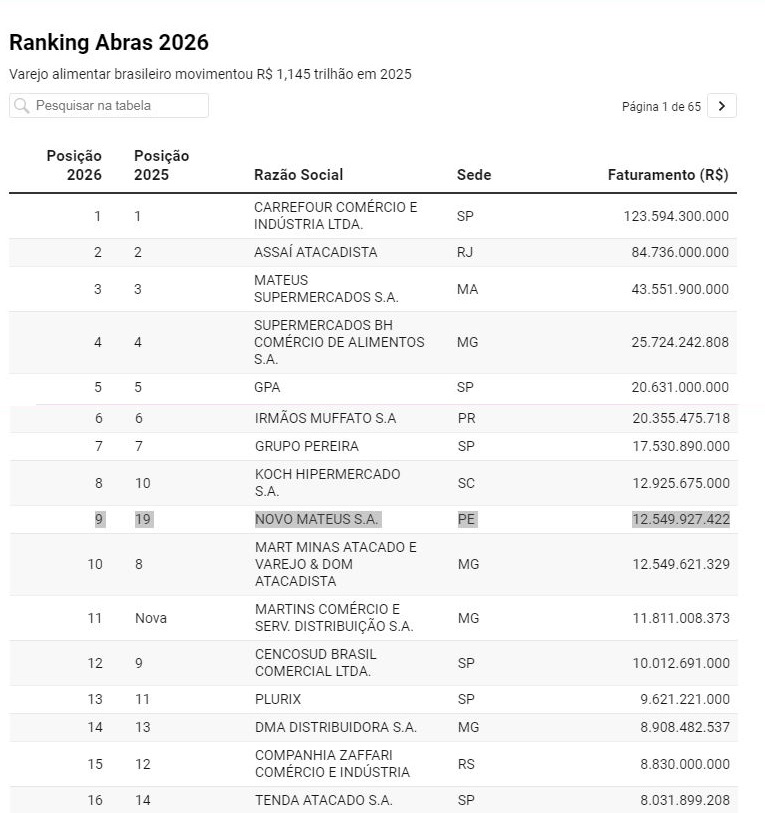Screen dimensions: 765x813
Task: Click GPA in the Razão Social column
Action: pyautogui.click(x=269, y=387)
